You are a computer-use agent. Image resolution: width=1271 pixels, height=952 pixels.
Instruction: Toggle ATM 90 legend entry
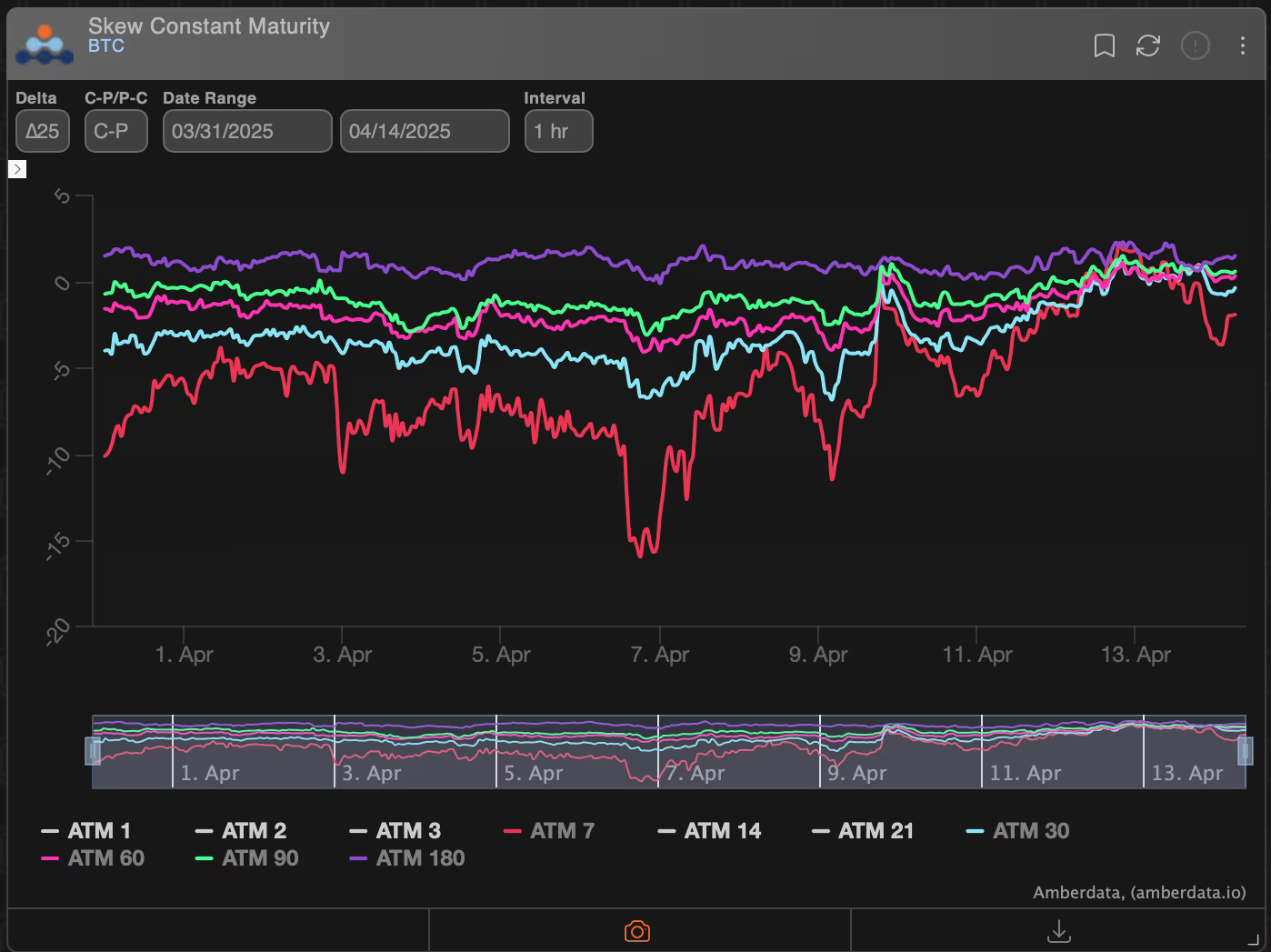tap(247, 858)
